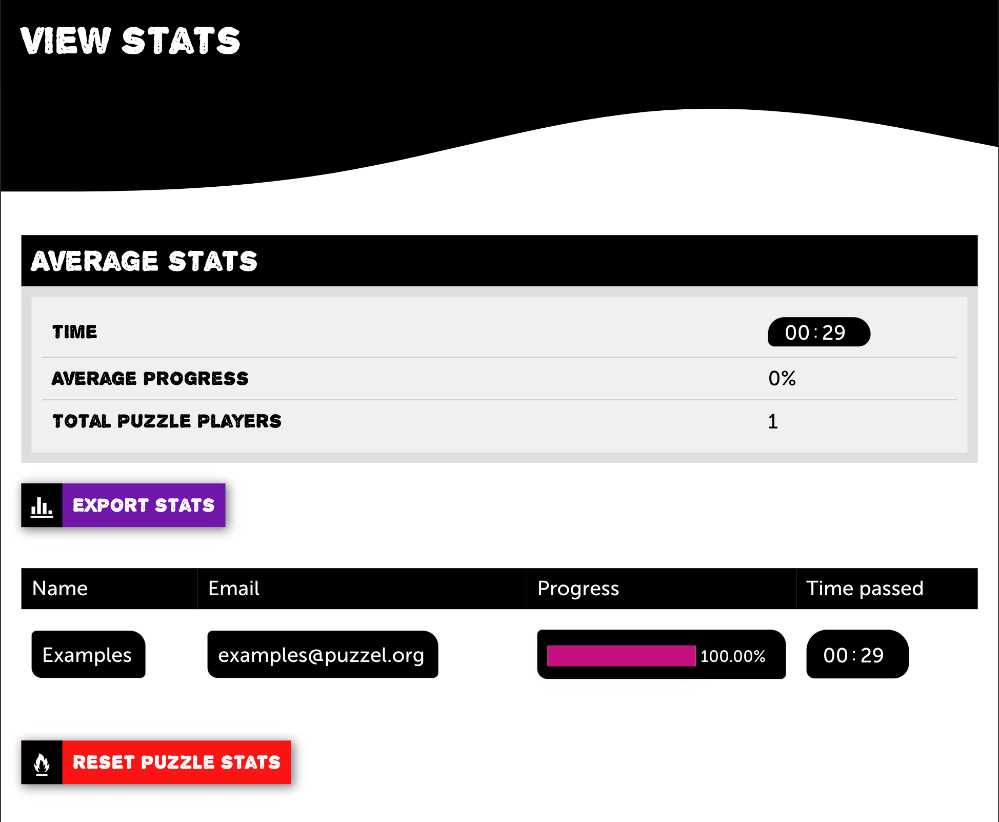Click the Average Progress row label
Image resolution: width=999 pixels, height=822 pixels.
coord(150,379)
